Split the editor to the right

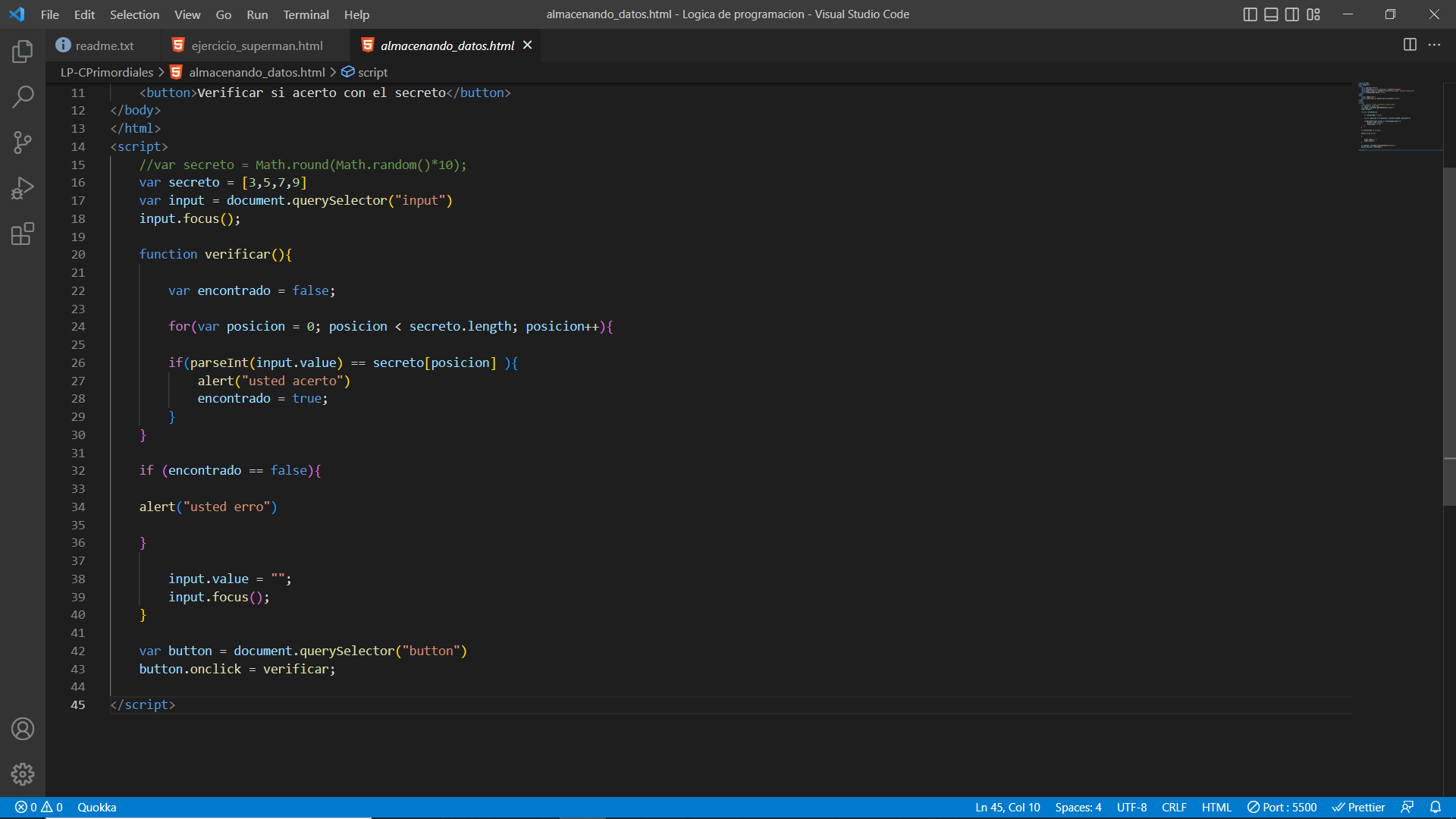click(x=1410, y=45)
